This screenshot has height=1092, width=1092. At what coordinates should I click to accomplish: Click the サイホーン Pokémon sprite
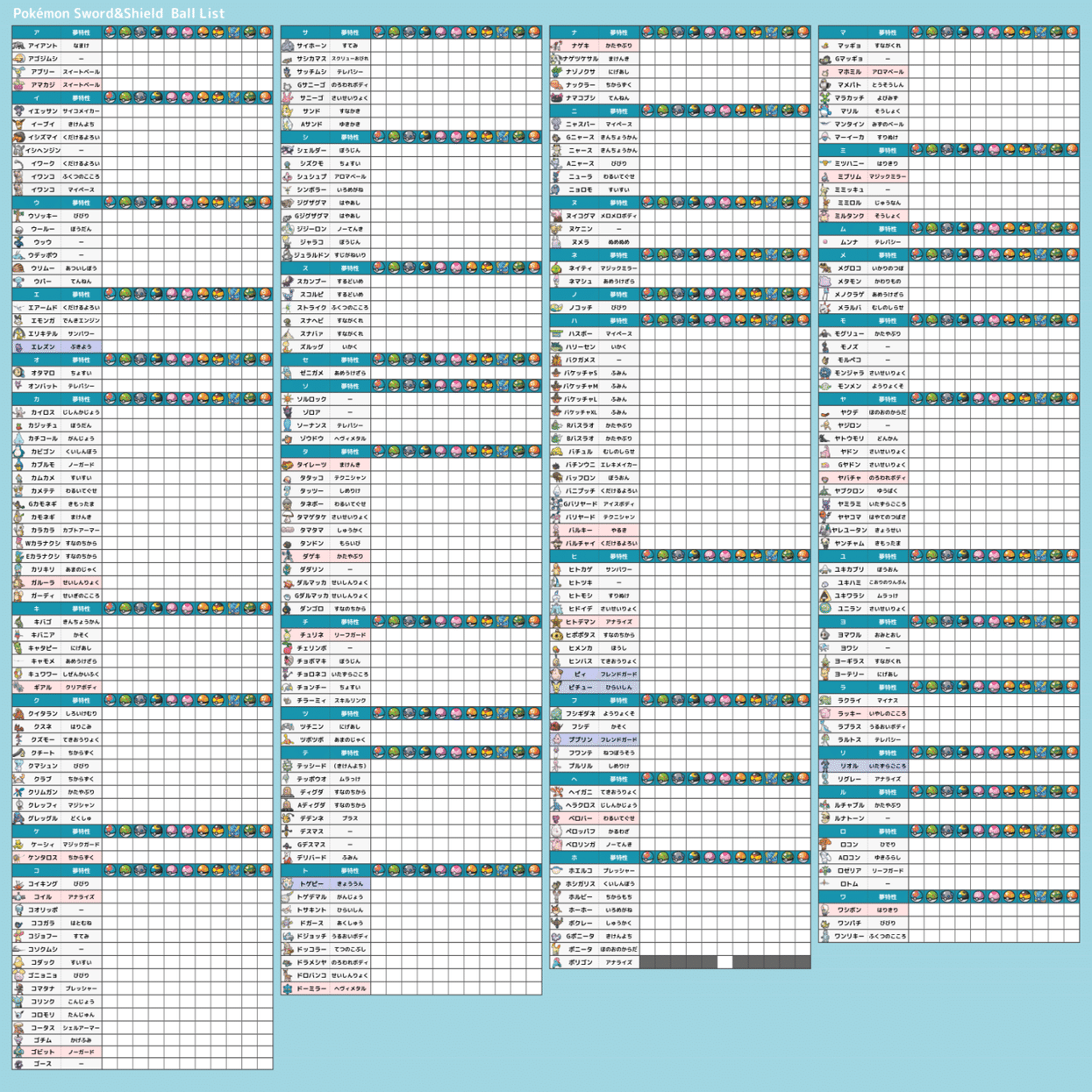[x=288, y=46]
